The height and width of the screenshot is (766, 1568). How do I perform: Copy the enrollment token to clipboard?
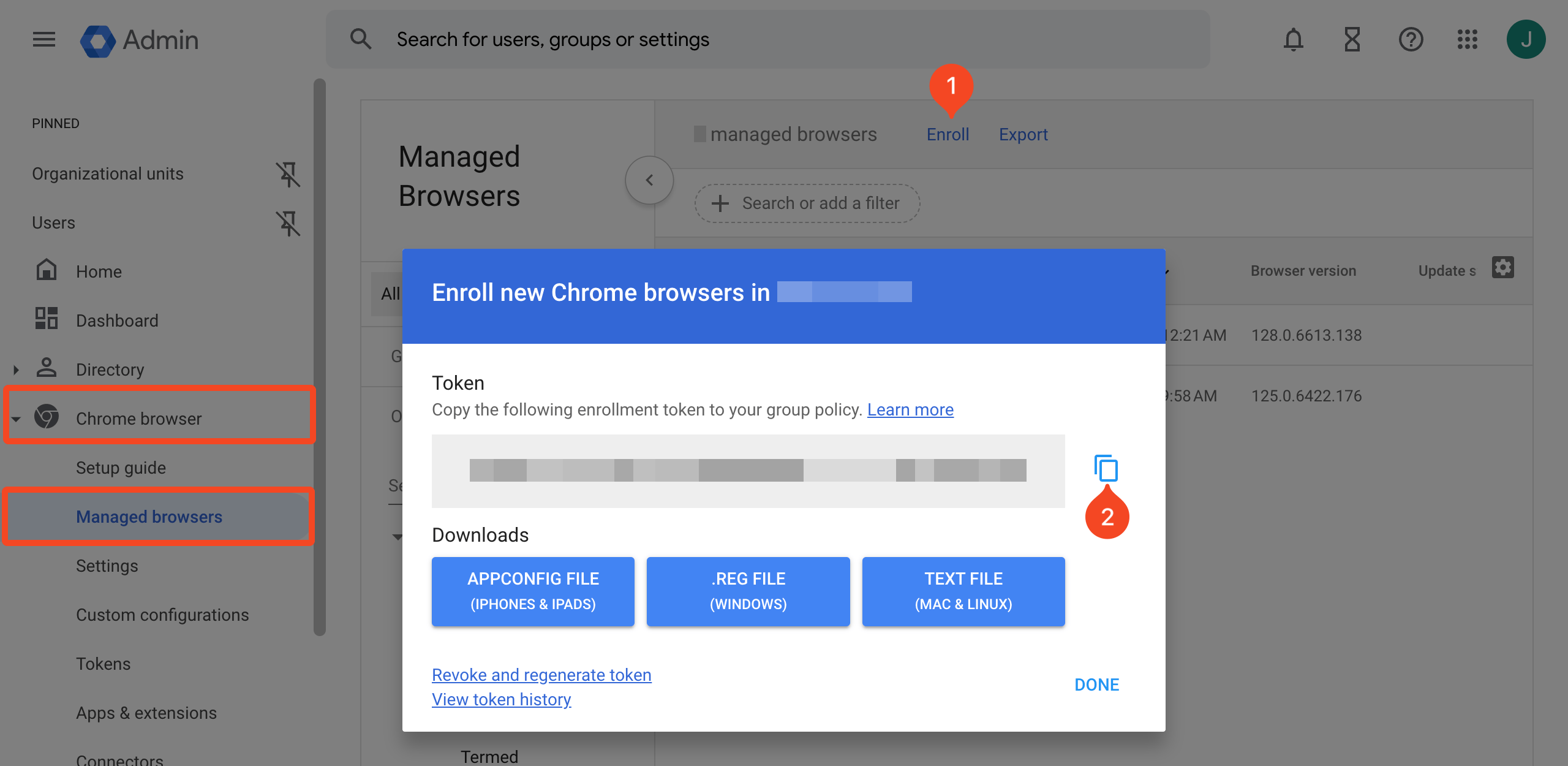click(1106, 468)
